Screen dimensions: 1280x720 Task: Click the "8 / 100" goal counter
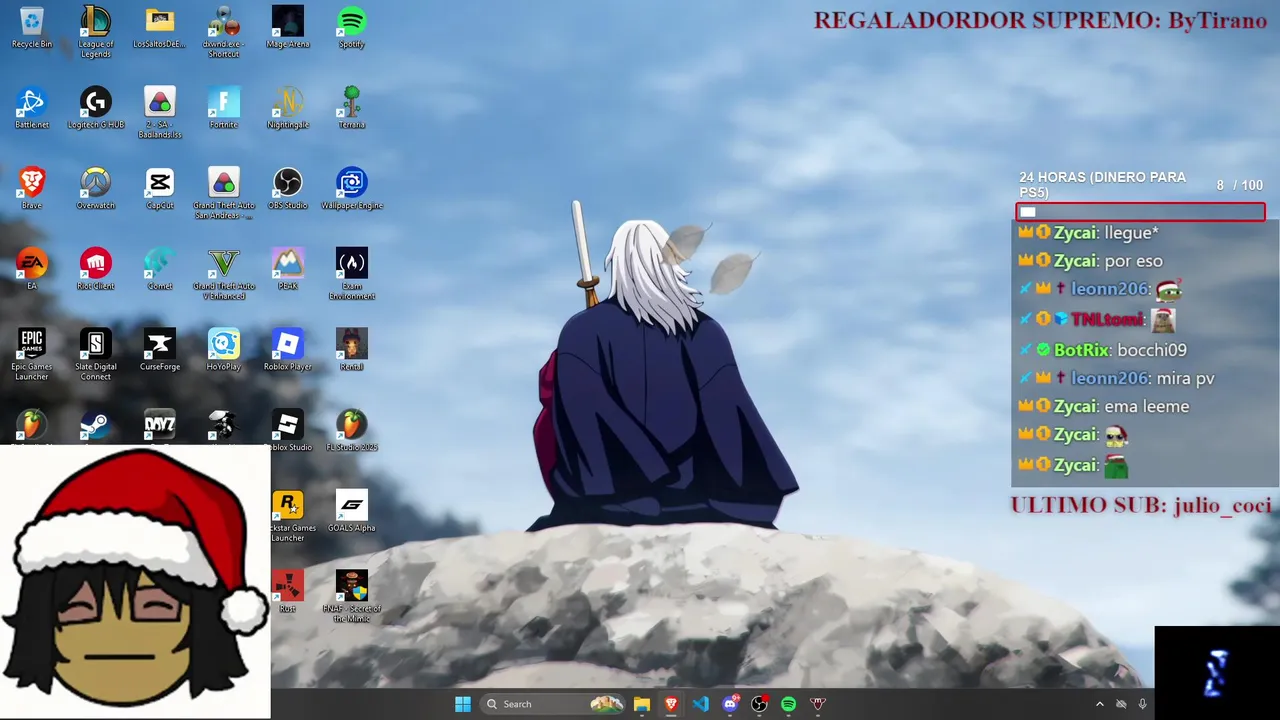(1240, 185)
